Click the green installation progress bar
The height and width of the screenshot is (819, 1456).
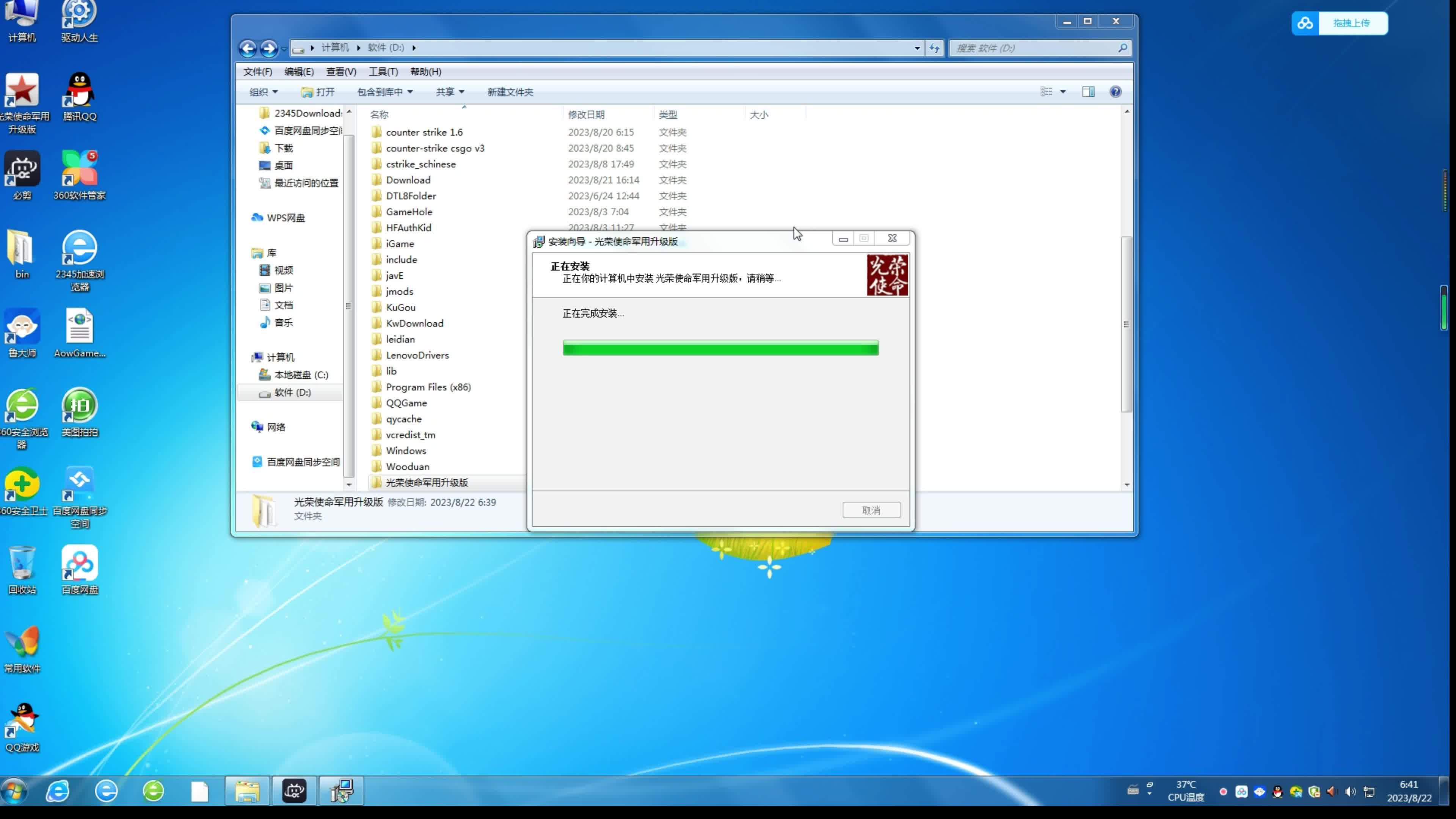pyautogui.click(x=721, y=348)
